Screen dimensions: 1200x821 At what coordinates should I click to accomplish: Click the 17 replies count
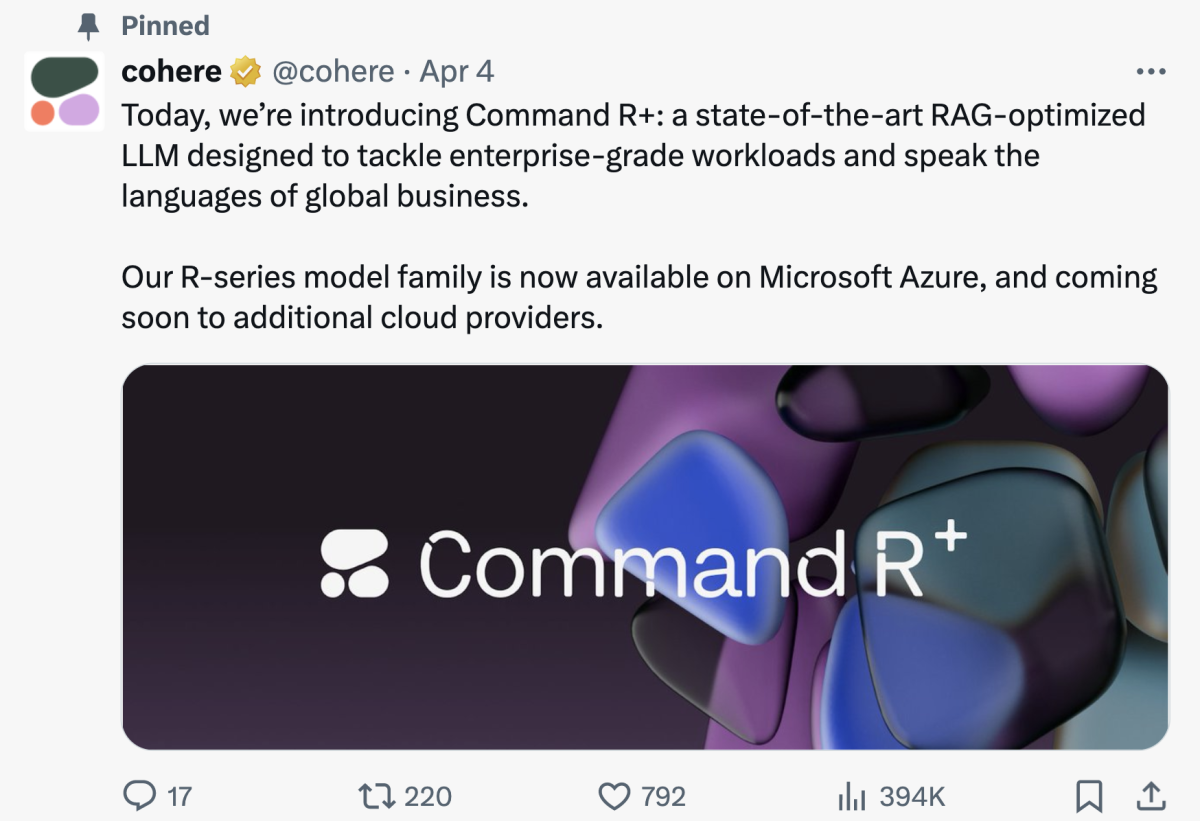click(x=179, y=796)
